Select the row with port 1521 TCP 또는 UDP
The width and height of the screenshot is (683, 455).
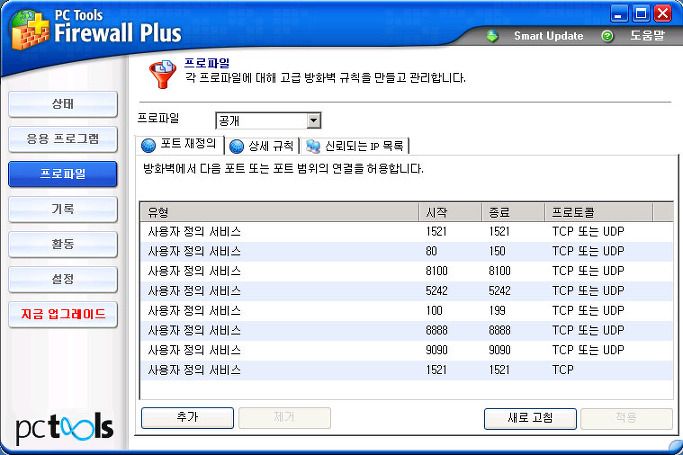tap(406, 232)
